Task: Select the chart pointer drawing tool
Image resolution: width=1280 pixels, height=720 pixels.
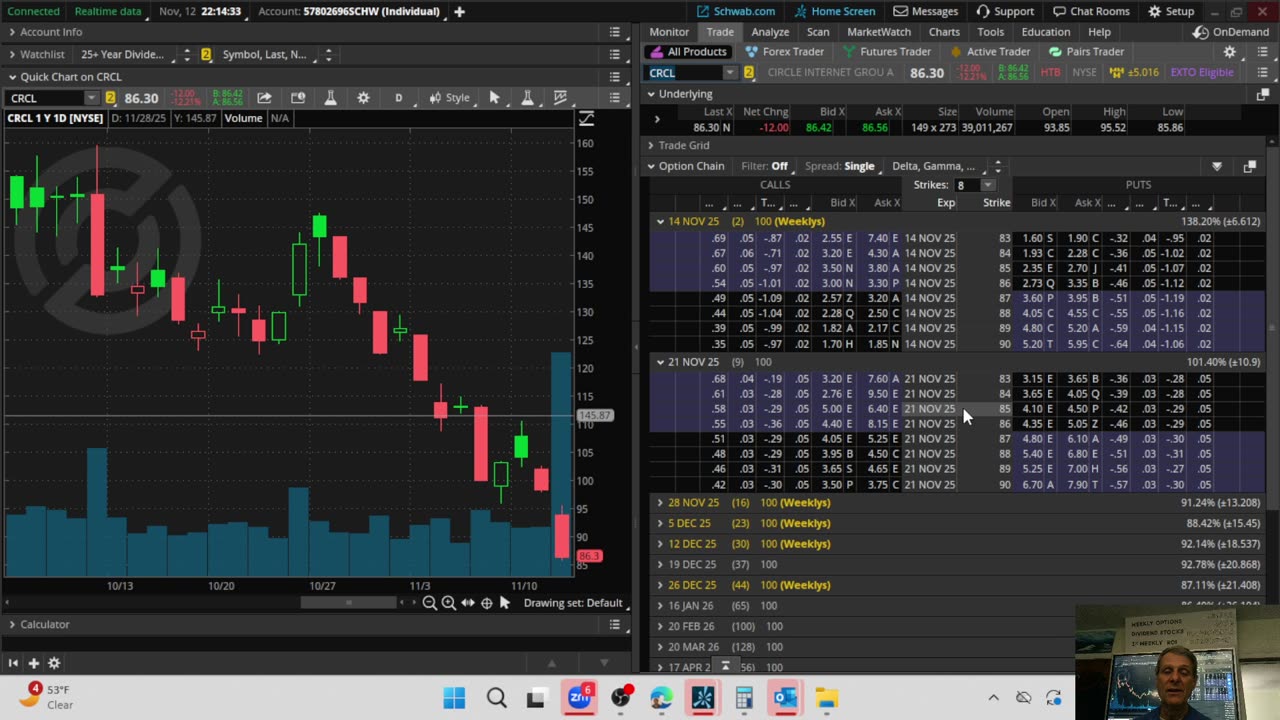Action: (x=494, y=98)
